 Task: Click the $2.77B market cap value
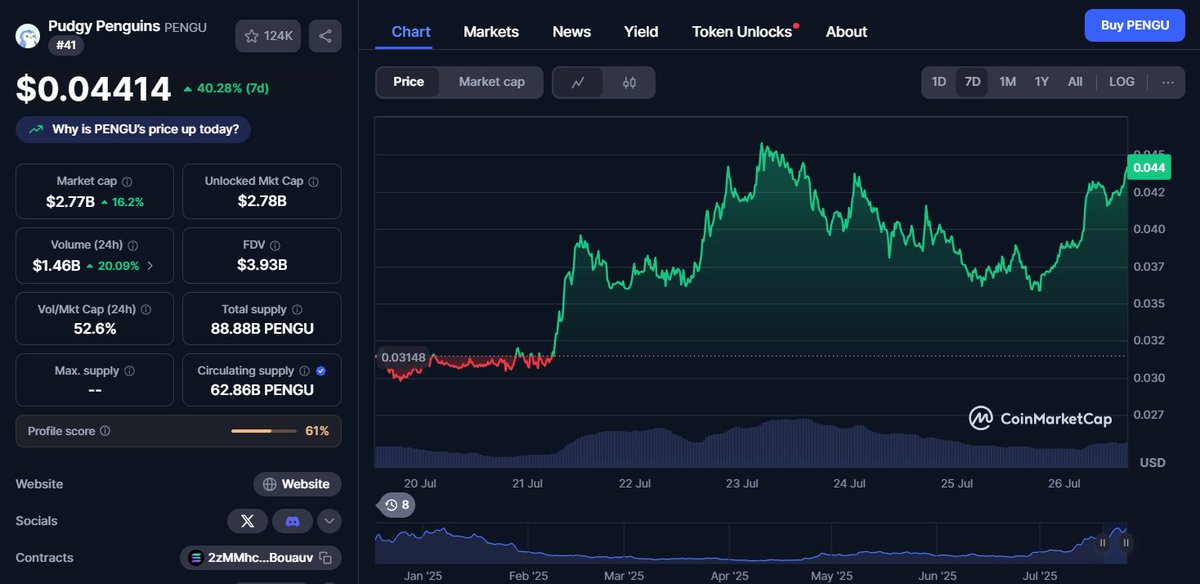coord(71,201)
